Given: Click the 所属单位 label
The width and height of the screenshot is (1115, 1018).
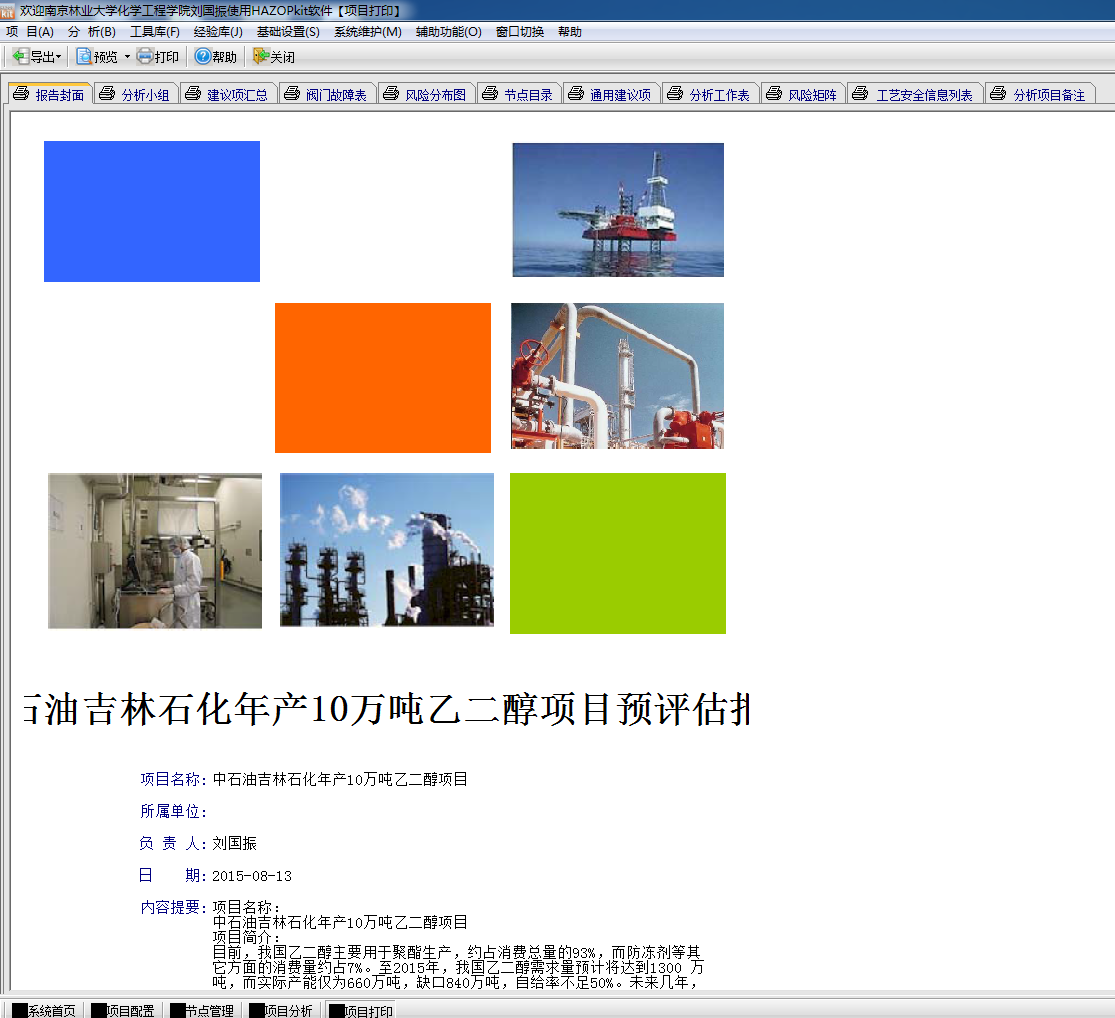Looking at the screenshot, I should (173, 812).
